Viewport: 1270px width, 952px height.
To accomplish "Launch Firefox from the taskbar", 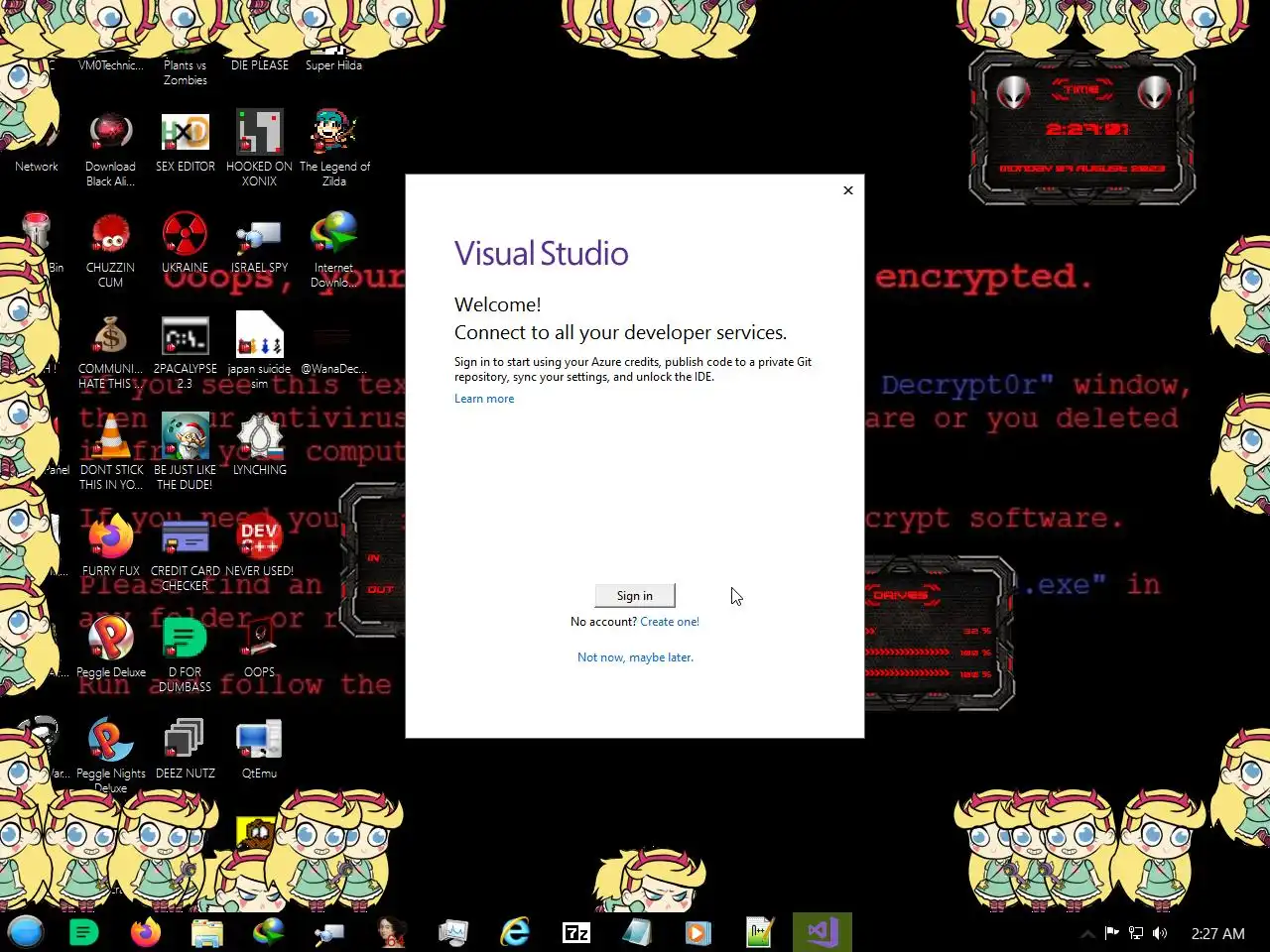I will pos(146,932).
